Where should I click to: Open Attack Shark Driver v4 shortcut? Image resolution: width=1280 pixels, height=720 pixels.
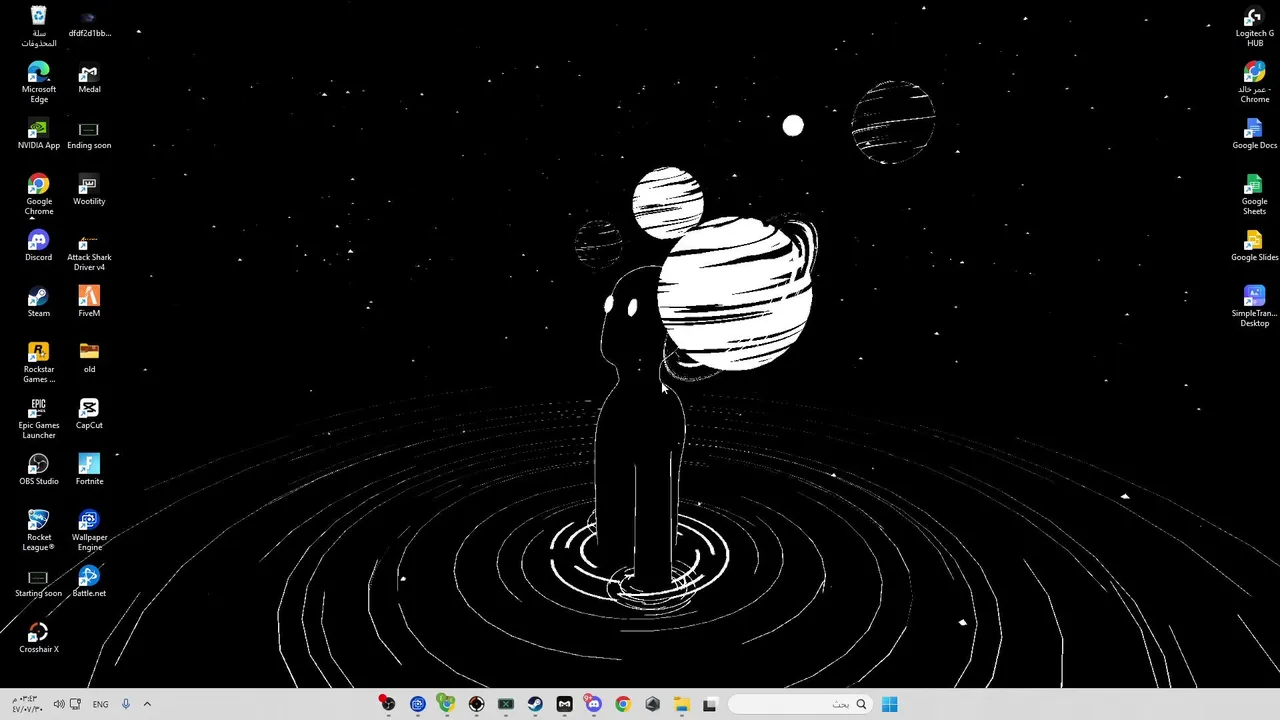click(89, 251)
